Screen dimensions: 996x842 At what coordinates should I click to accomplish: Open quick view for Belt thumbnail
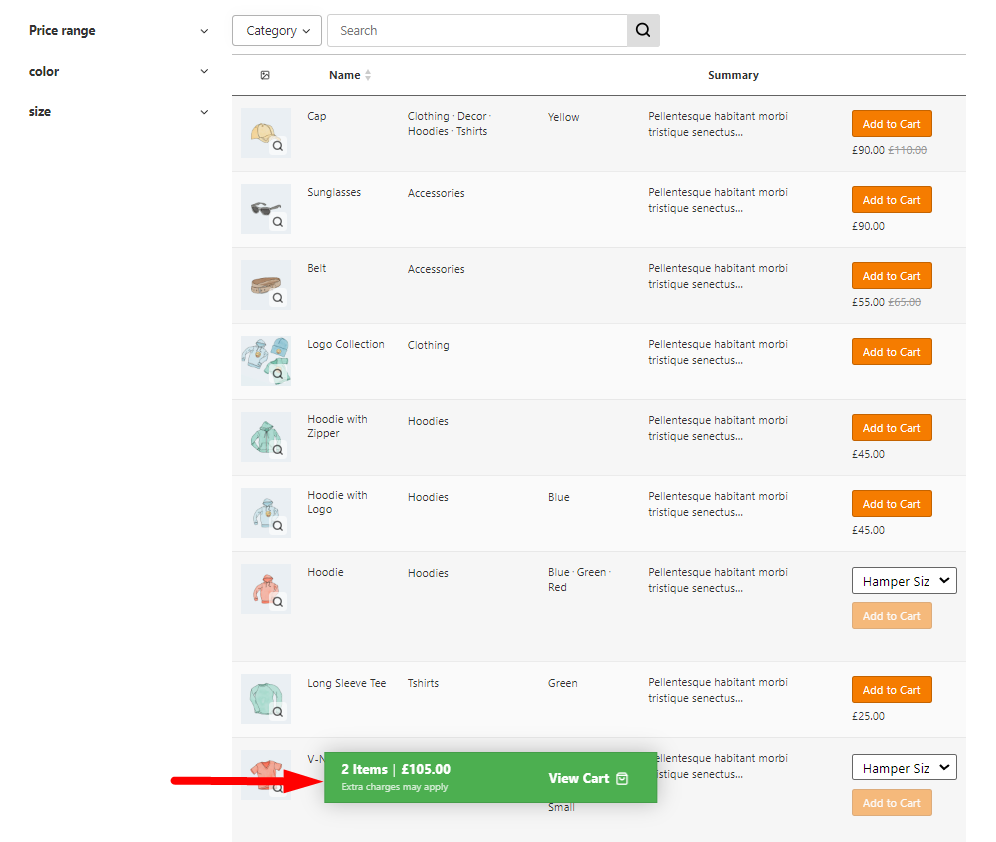point(278,298)
